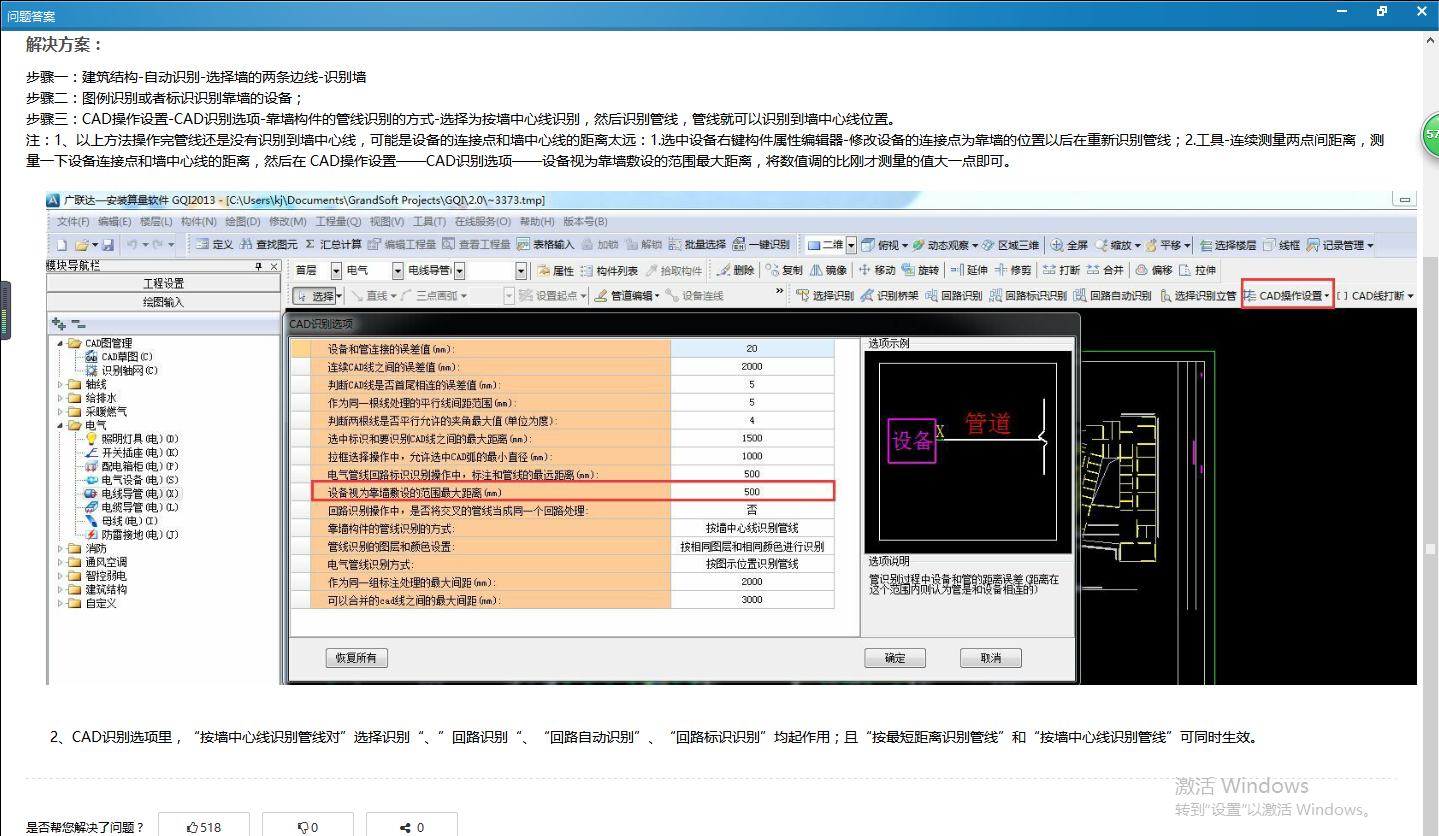Click the 选择楼层 floor select tool
The image size is (1439, 836).
1228,245
